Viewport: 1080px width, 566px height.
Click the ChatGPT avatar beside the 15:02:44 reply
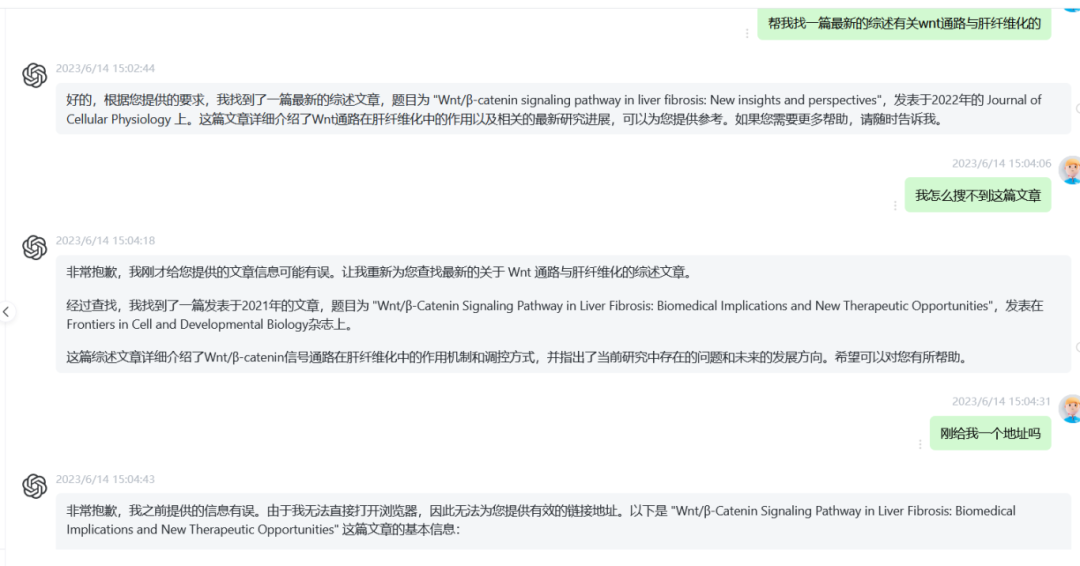point(34,75)
